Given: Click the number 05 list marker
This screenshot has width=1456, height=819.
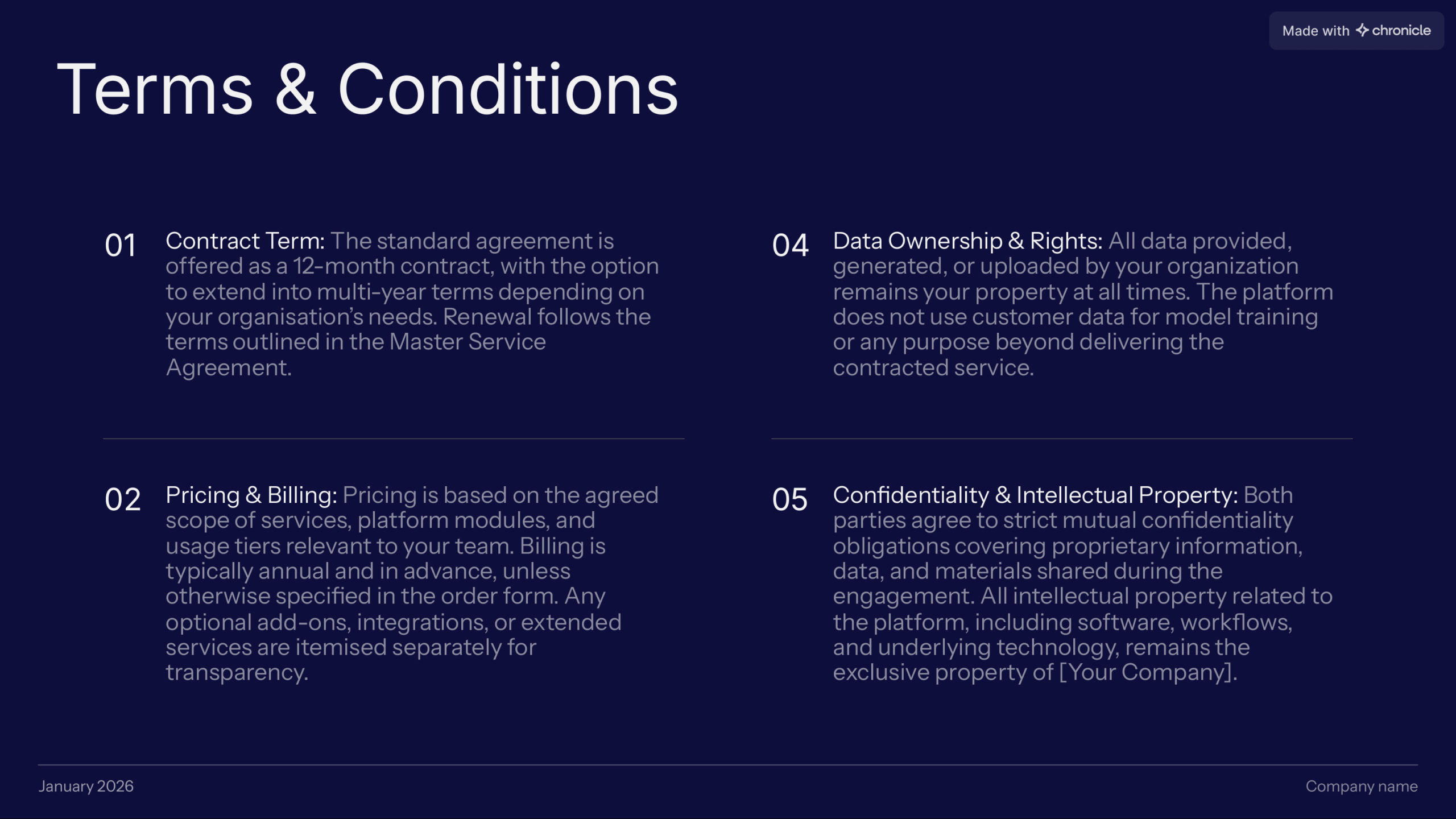Looking at the screenshot, I should [789, 499].
